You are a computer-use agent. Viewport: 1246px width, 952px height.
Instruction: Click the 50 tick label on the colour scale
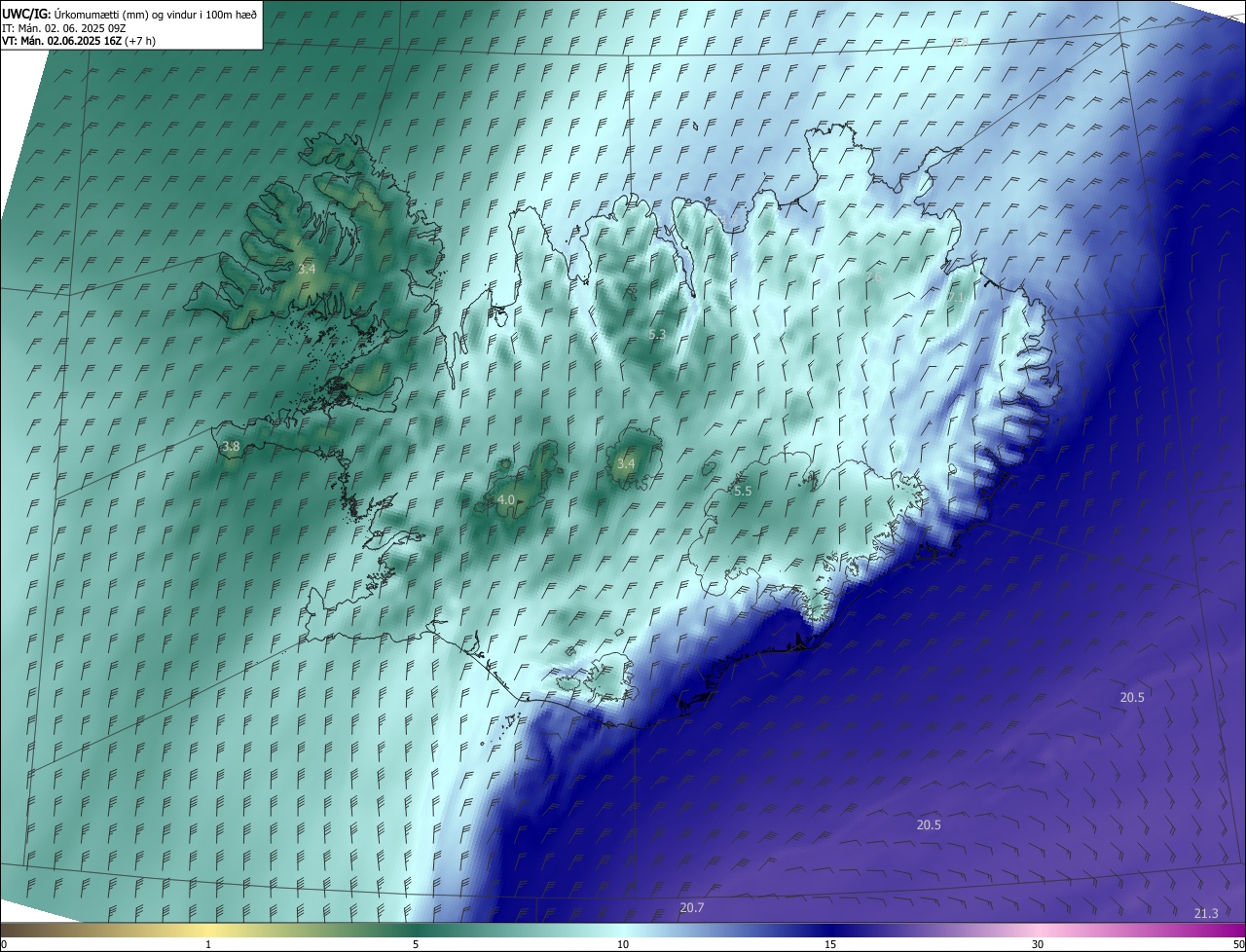tap(1238, 944)
